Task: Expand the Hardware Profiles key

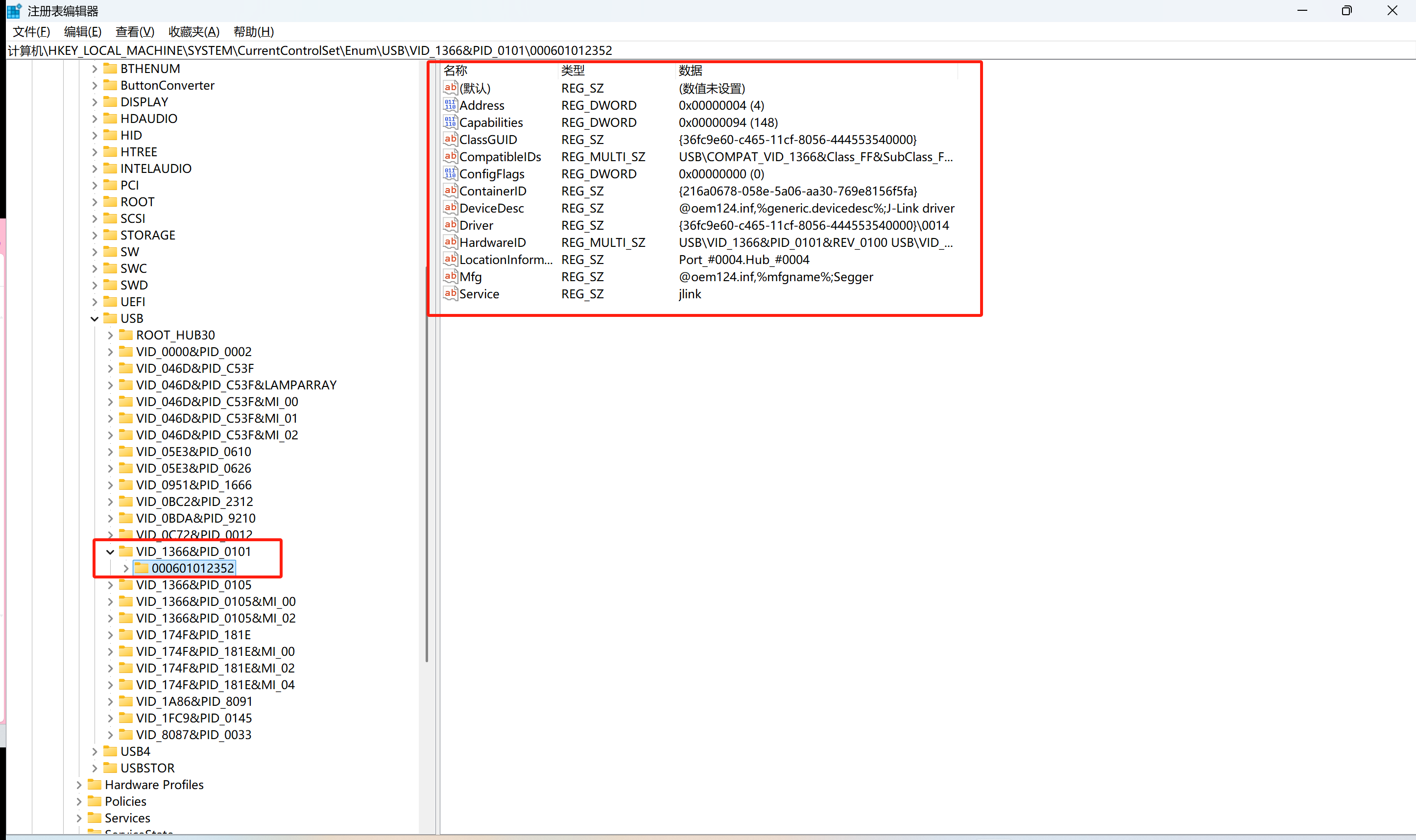Action: (79, 785)
